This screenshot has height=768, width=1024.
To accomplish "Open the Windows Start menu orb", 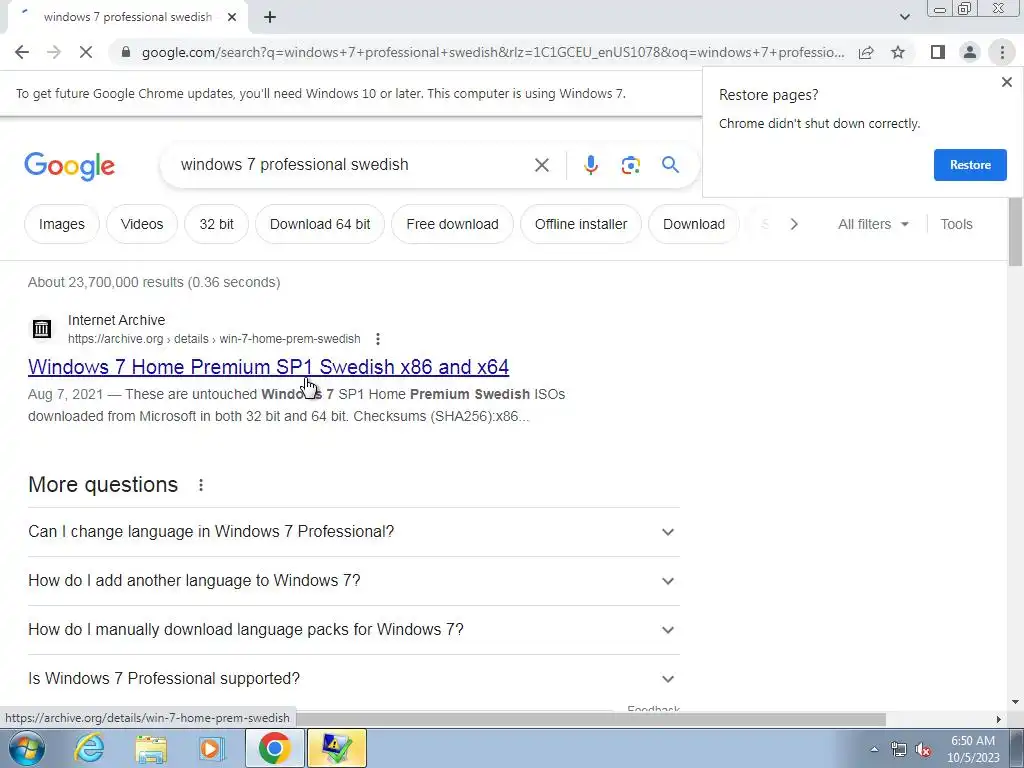I will [26, 748].
